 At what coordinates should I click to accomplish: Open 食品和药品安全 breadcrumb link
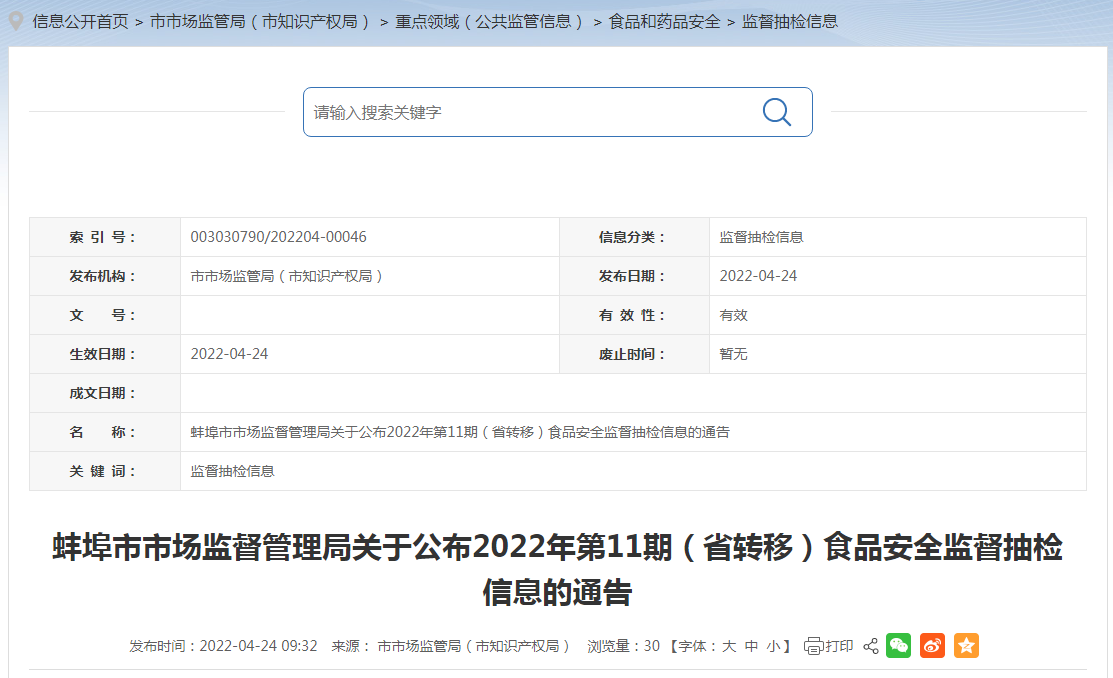point(664,21)
